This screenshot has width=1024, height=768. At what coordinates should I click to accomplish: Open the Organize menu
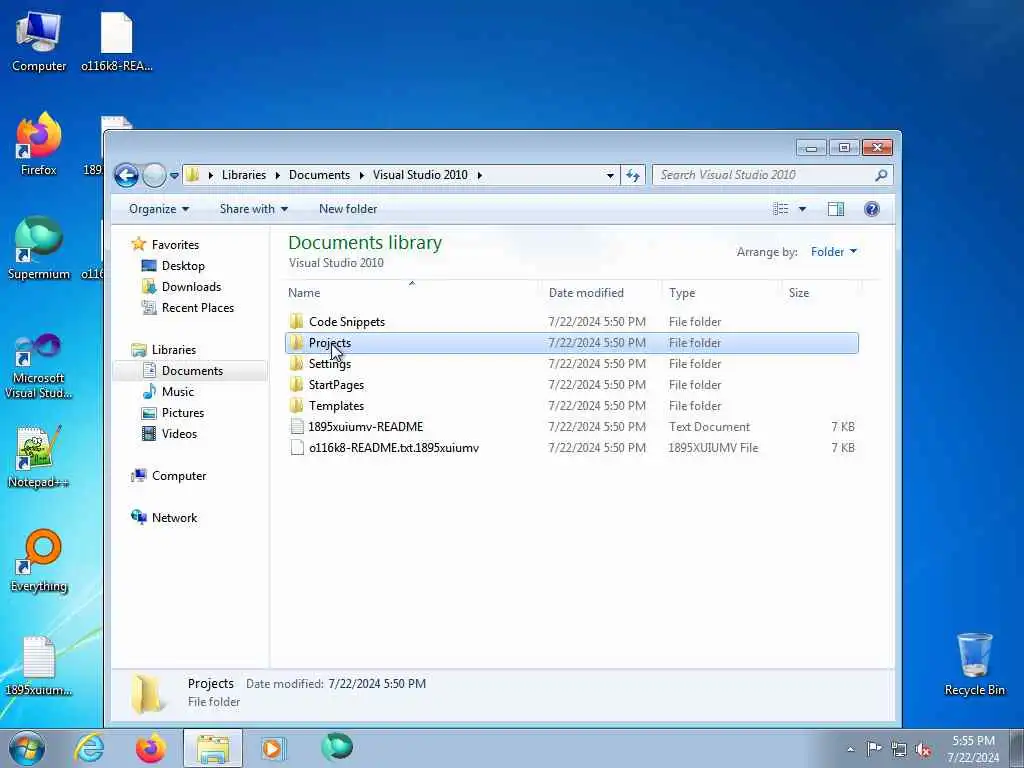tap(159, 209)
